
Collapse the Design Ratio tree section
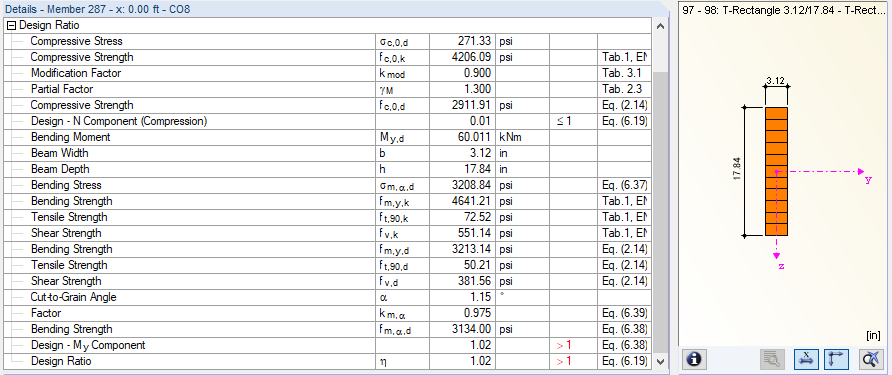click(x=11, y=26)
